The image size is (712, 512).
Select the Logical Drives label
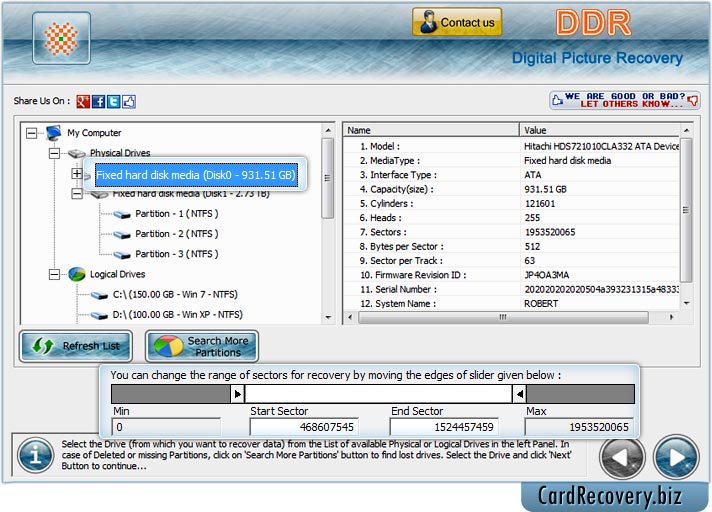tap(118, 274)
